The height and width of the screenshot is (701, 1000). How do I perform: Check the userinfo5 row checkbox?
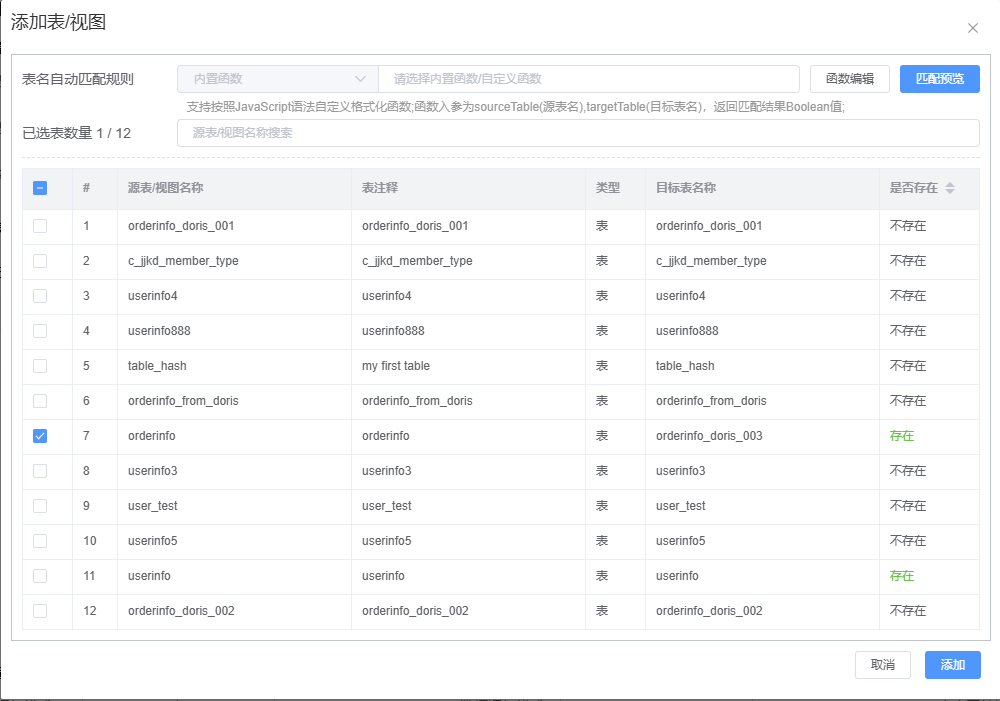(x=41, y=541)
